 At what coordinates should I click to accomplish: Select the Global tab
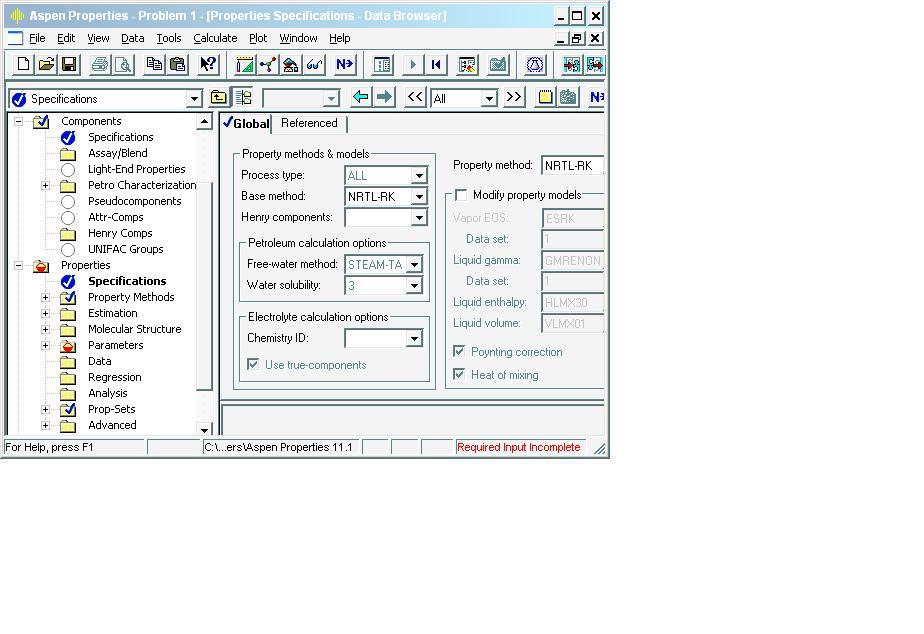coord(246,123)
